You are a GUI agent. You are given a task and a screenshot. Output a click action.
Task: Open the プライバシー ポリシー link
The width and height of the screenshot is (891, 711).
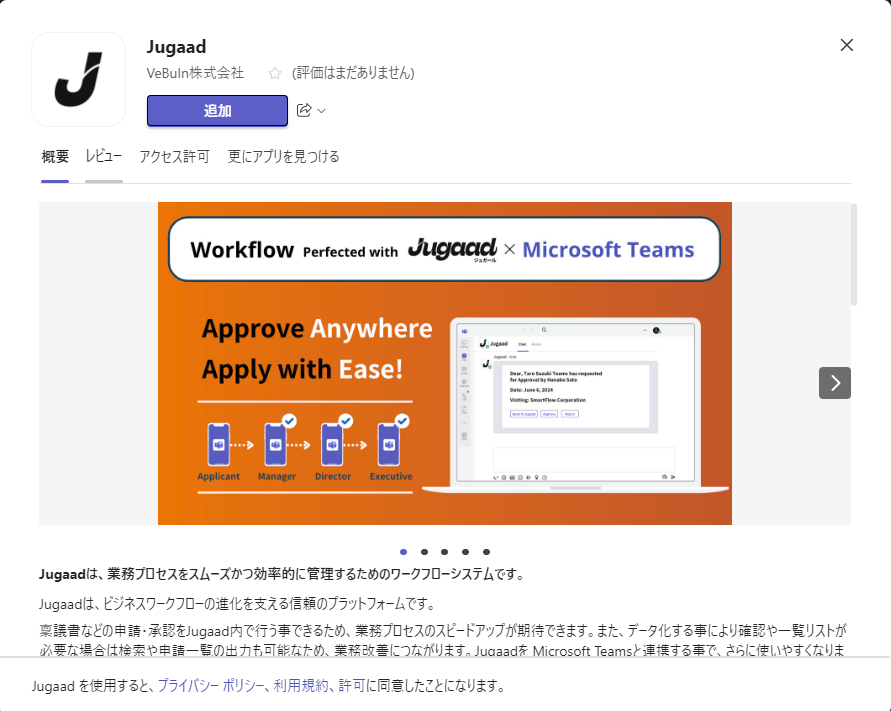coord(210,686)
